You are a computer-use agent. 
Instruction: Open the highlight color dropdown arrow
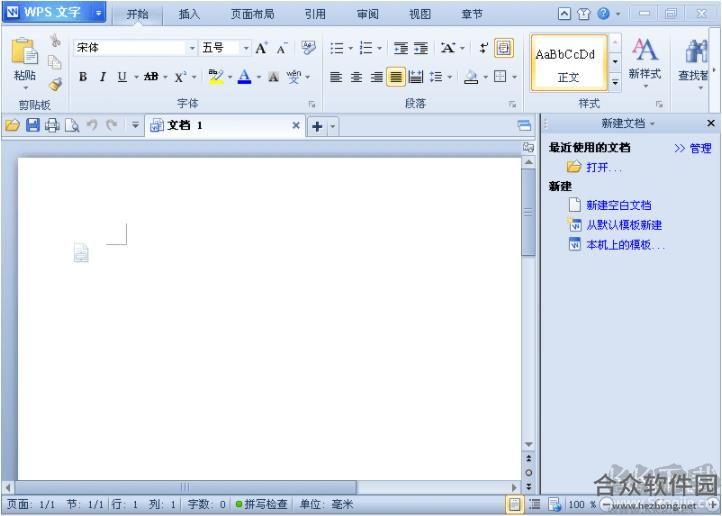coord(230,77)
